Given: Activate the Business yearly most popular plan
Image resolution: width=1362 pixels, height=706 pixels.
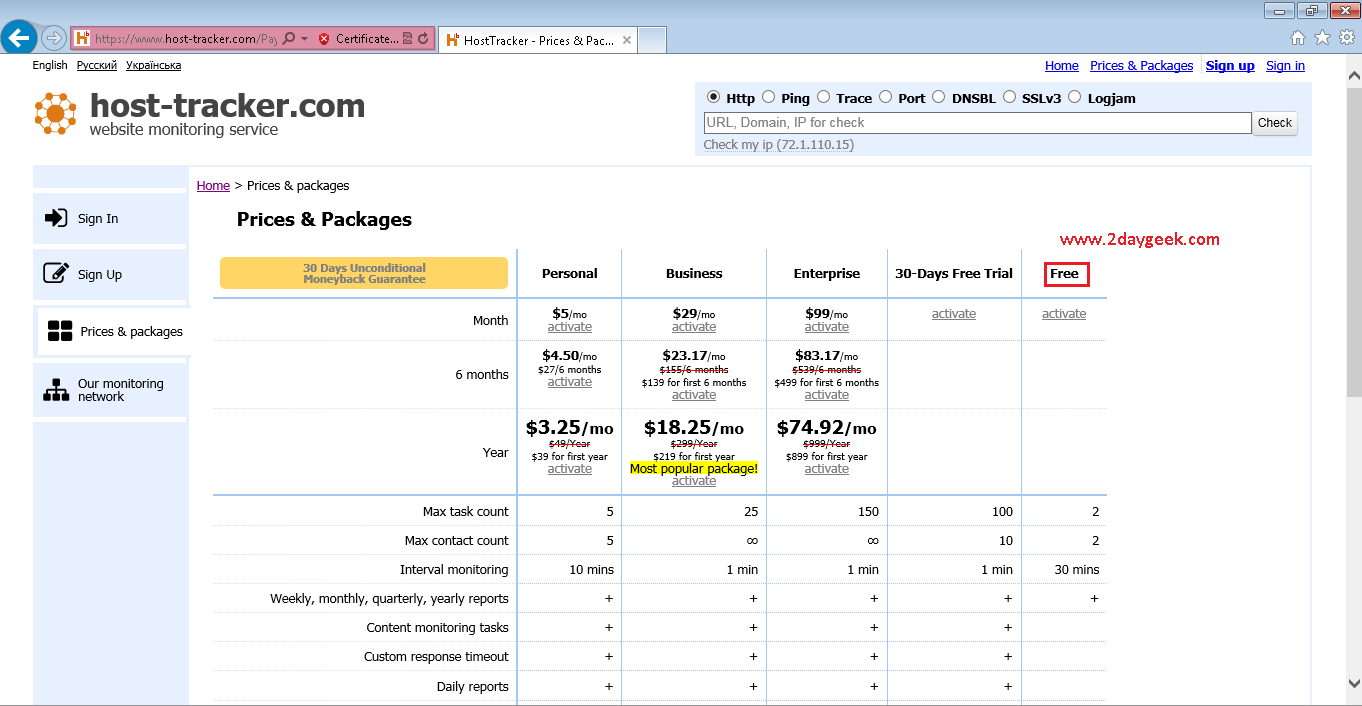Looking at the screenshot, I should tap(694, 481).
